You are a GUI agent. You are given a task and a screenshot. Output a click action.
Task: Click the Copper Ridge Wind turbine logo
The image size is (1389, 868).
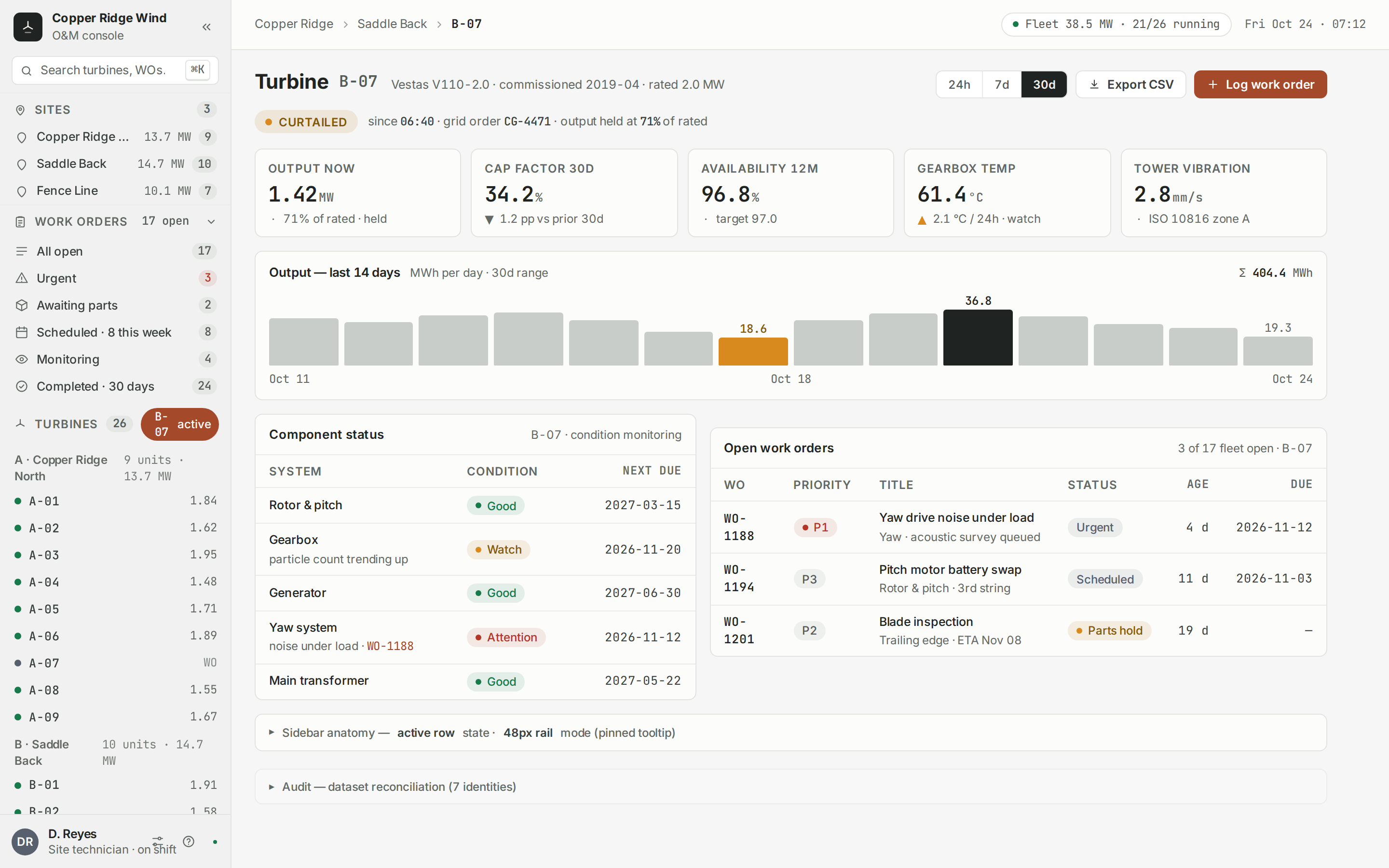tap(27, 27)
